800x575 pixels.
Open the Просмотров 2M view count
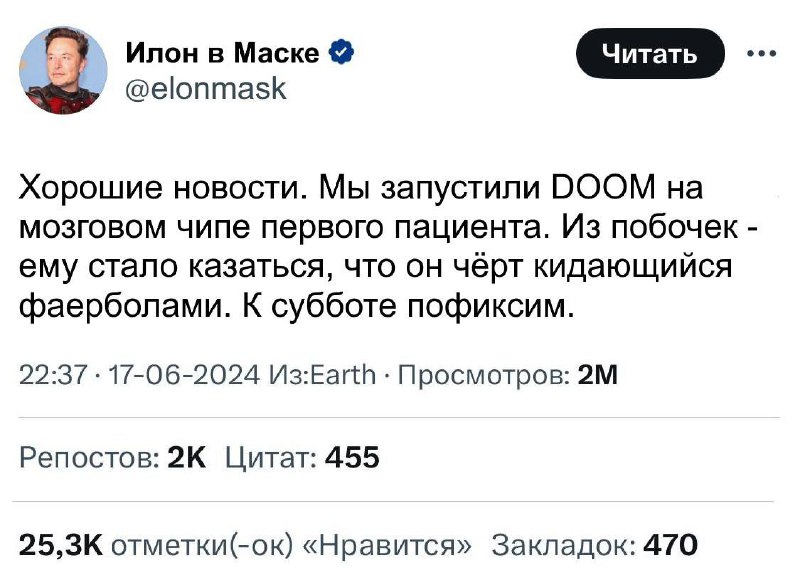coord(506,375)
